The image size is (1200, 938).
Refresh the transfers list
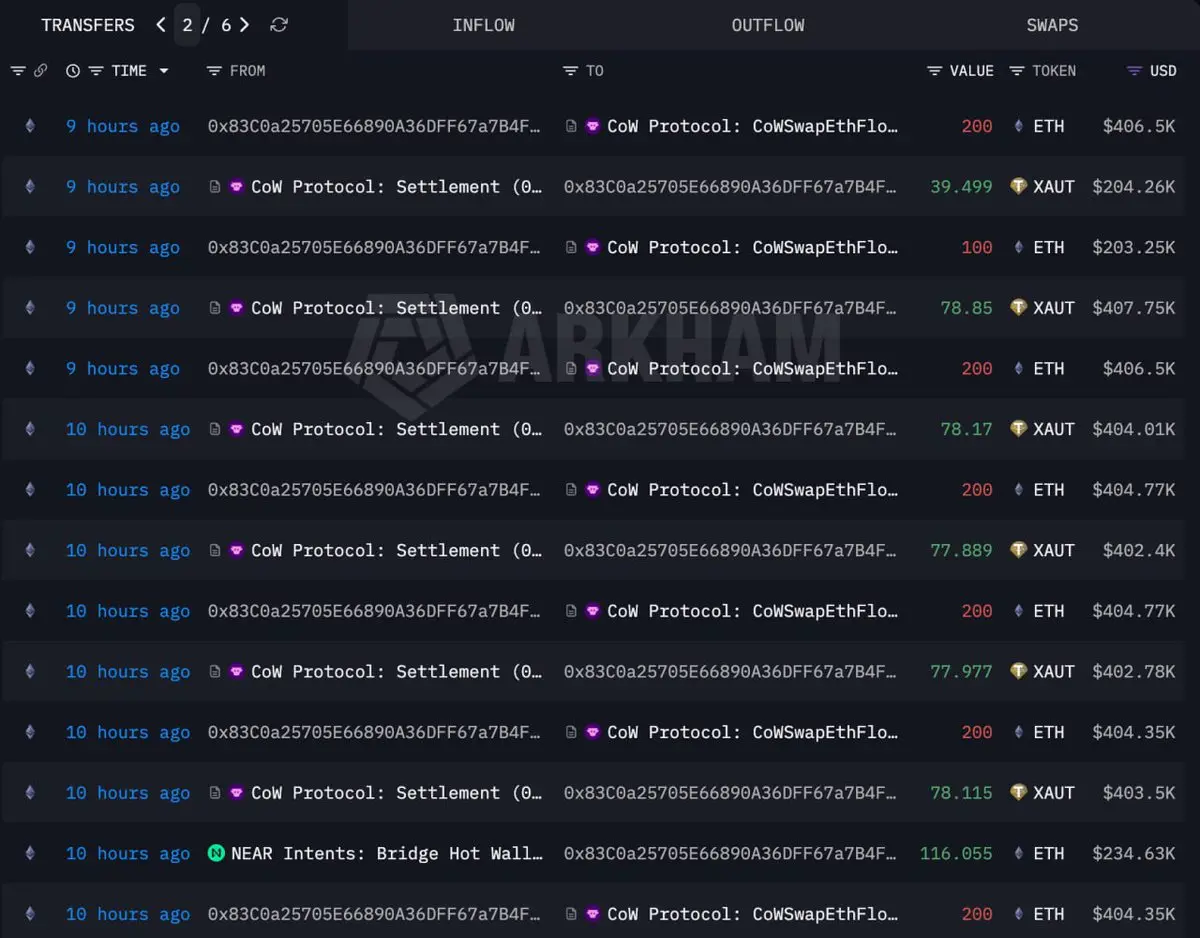click(x=279, y=25)
